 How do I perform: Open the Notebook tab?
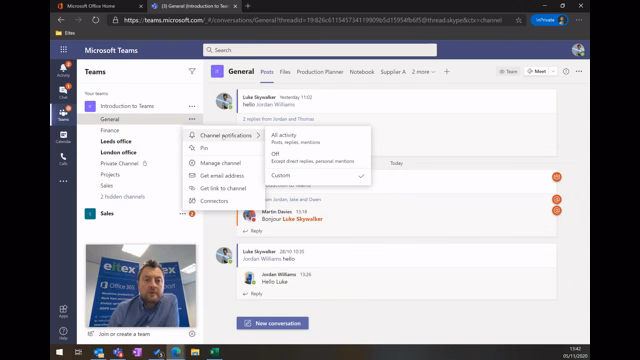pos(362,72)
